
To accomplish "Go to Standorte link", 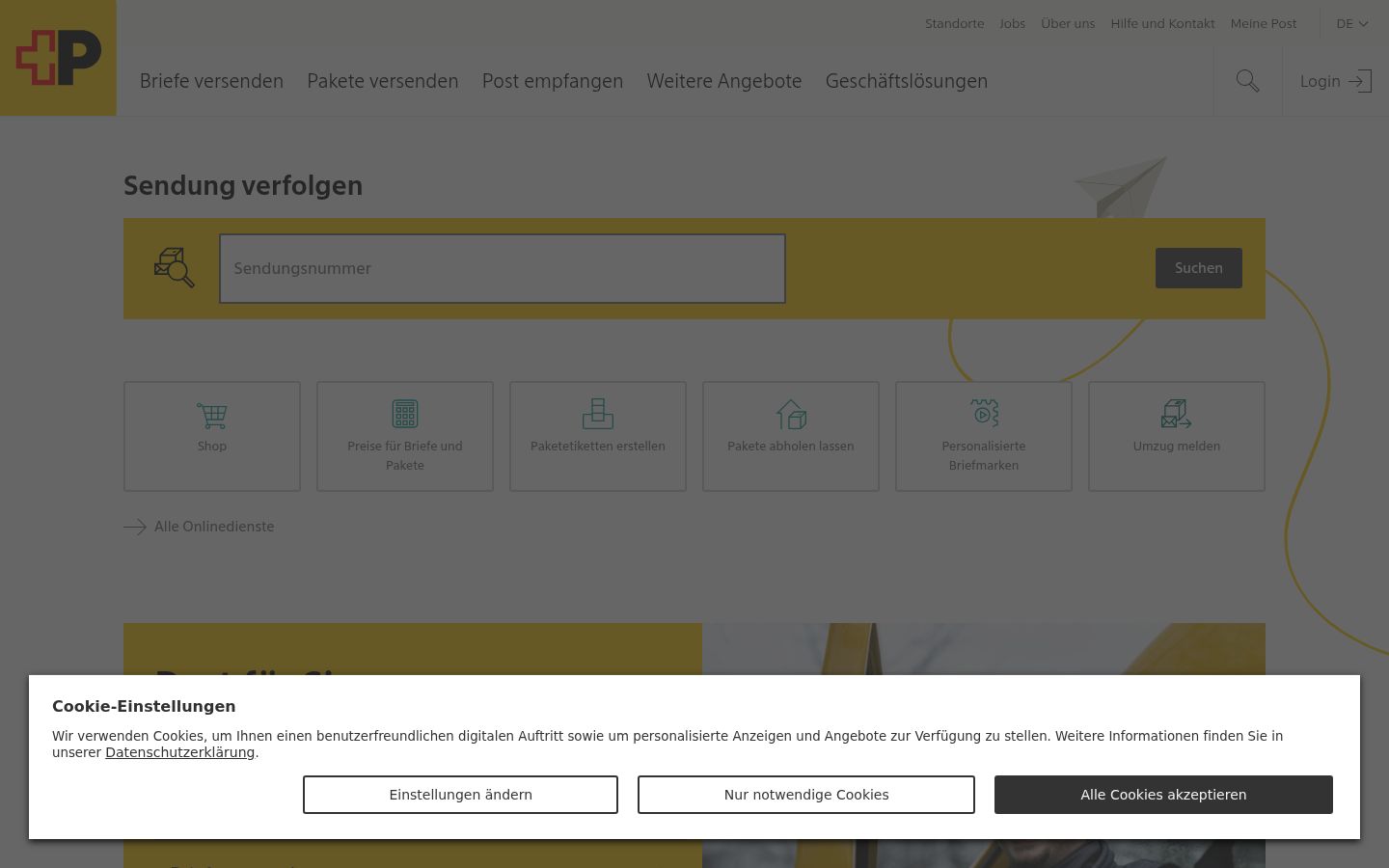I will (x=955, y=23).
